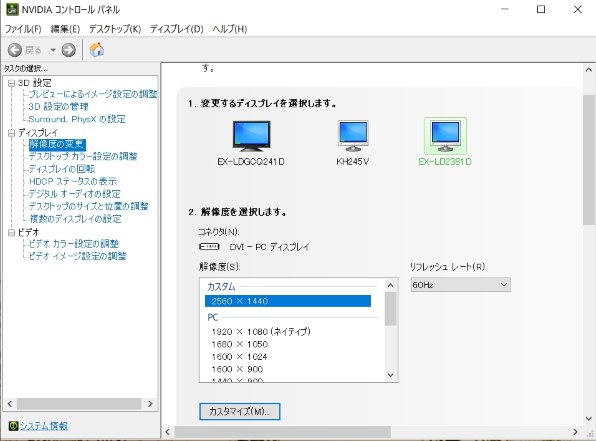
Task: Select the KH245V monitor icon
Action: point(353,136)
